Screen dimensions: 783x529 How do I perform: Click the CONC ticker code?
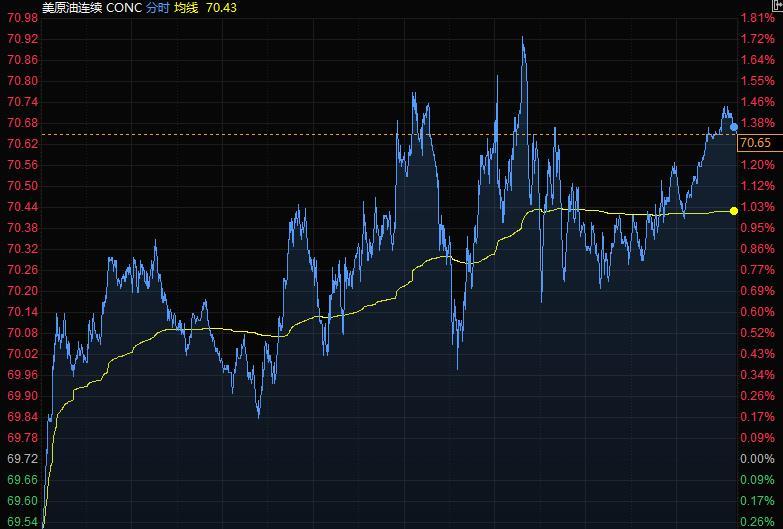[124, 8]
